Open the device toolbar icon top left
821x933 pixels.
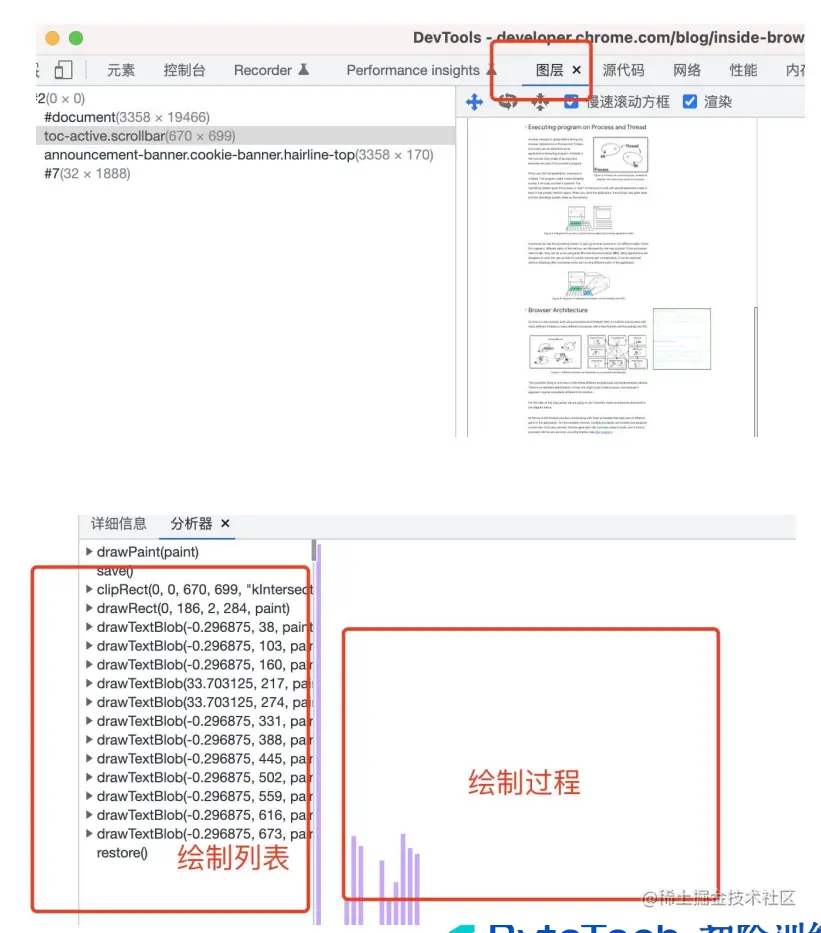(63, 69)
